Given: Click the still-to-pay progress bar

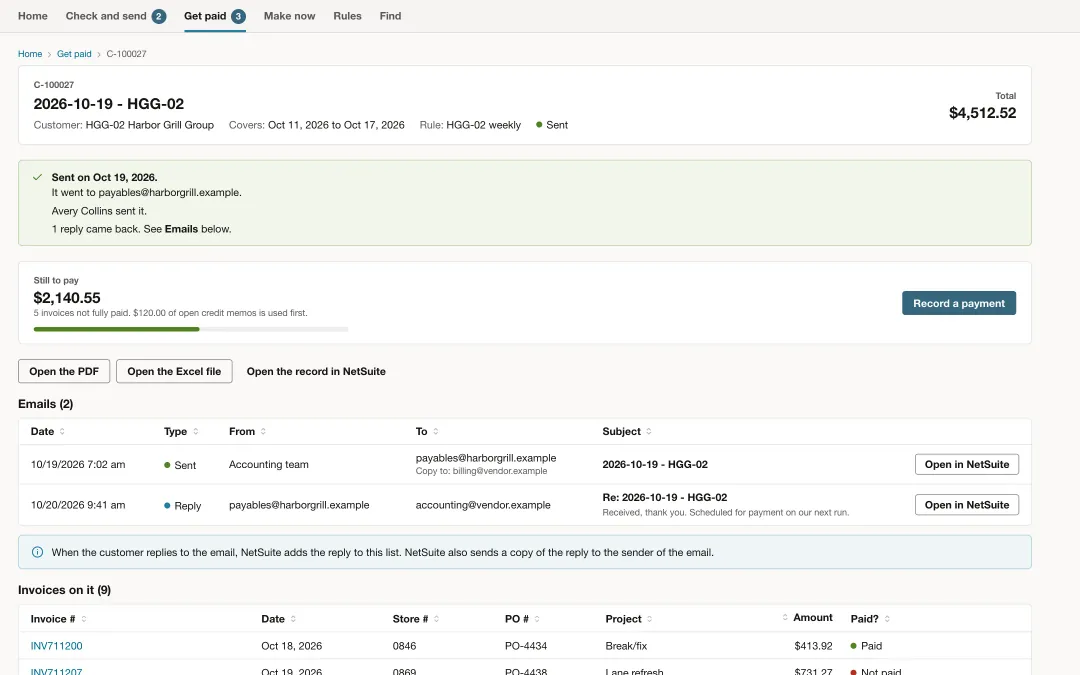Looking at the screenshot, I should (191, 329).
